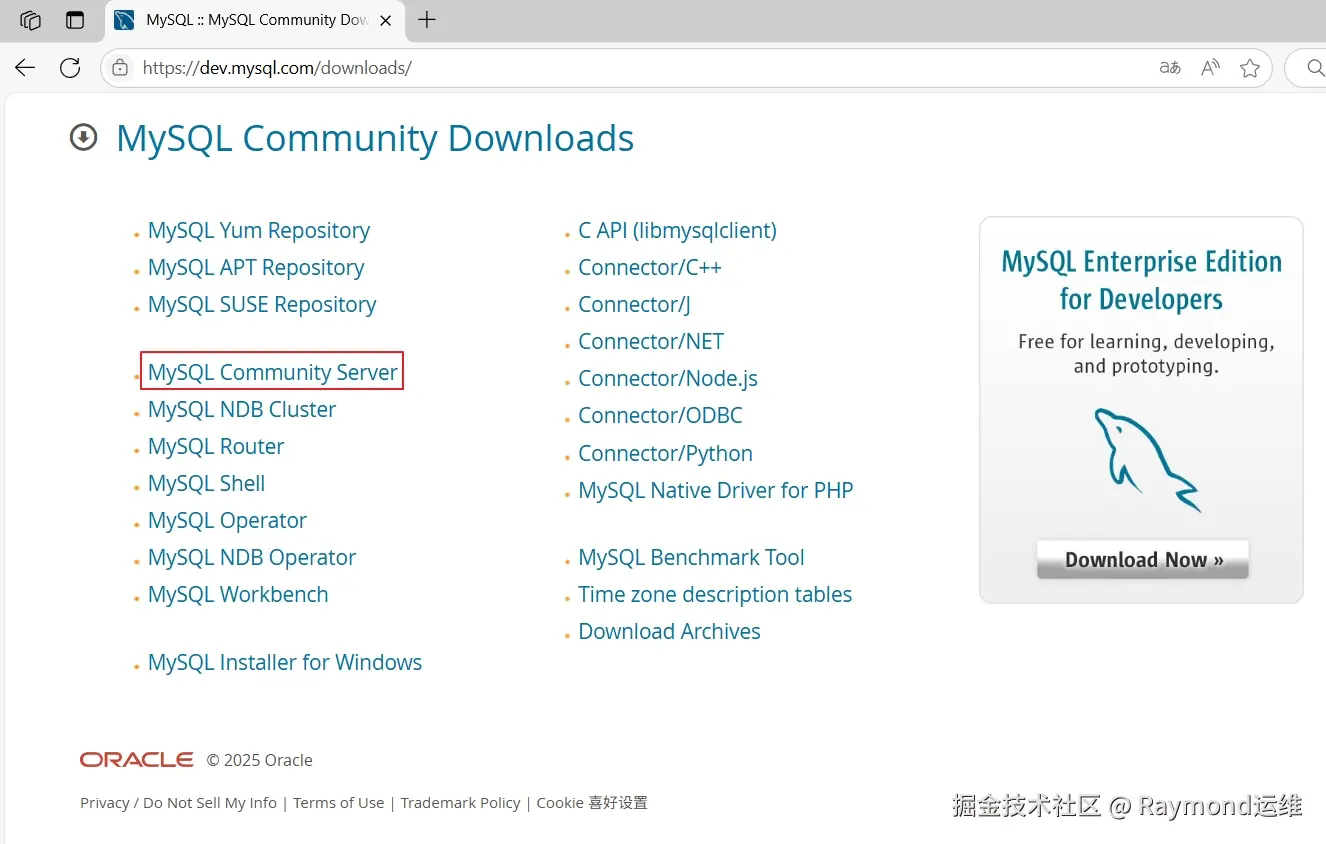
Task: Open Connector/NET link
Action: pos(651,341)
